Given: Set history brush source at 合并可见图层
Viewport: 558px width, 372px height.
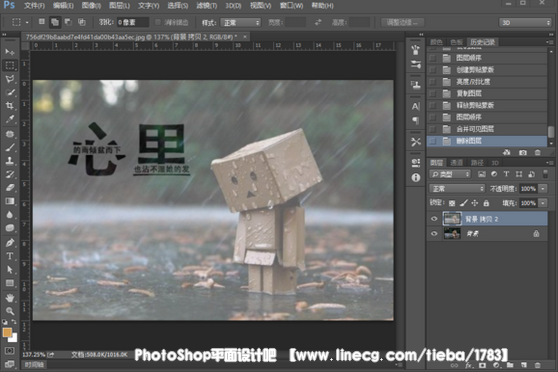Looking at the screenshot, I should [x=432, y=129].
